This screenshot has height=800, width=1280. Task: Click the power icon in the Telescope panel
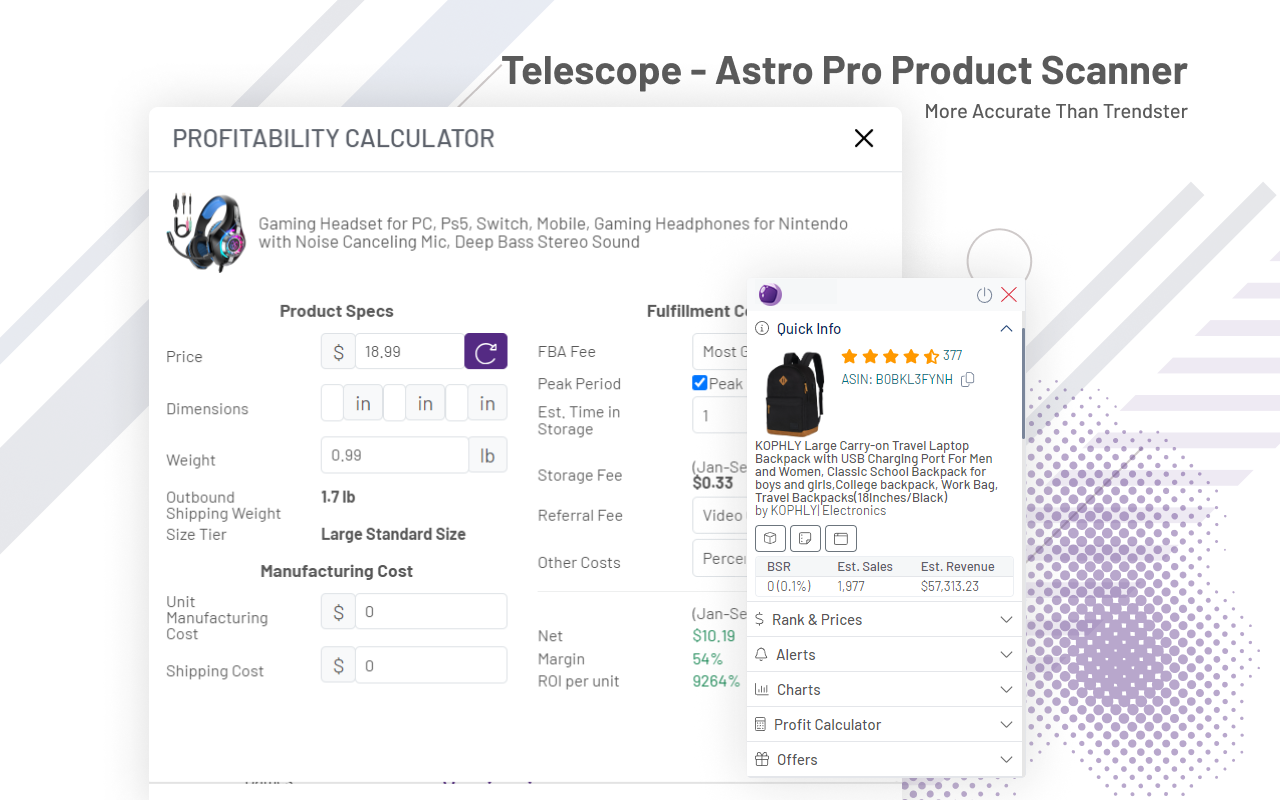pos(984,295)
